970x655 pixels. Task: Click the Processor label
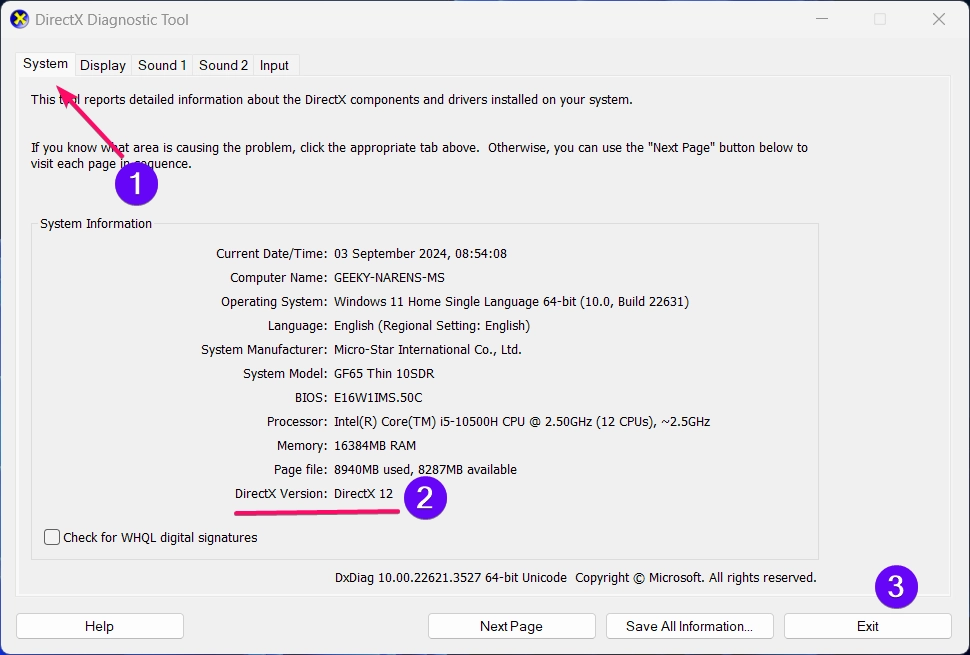tap(297, 422)
